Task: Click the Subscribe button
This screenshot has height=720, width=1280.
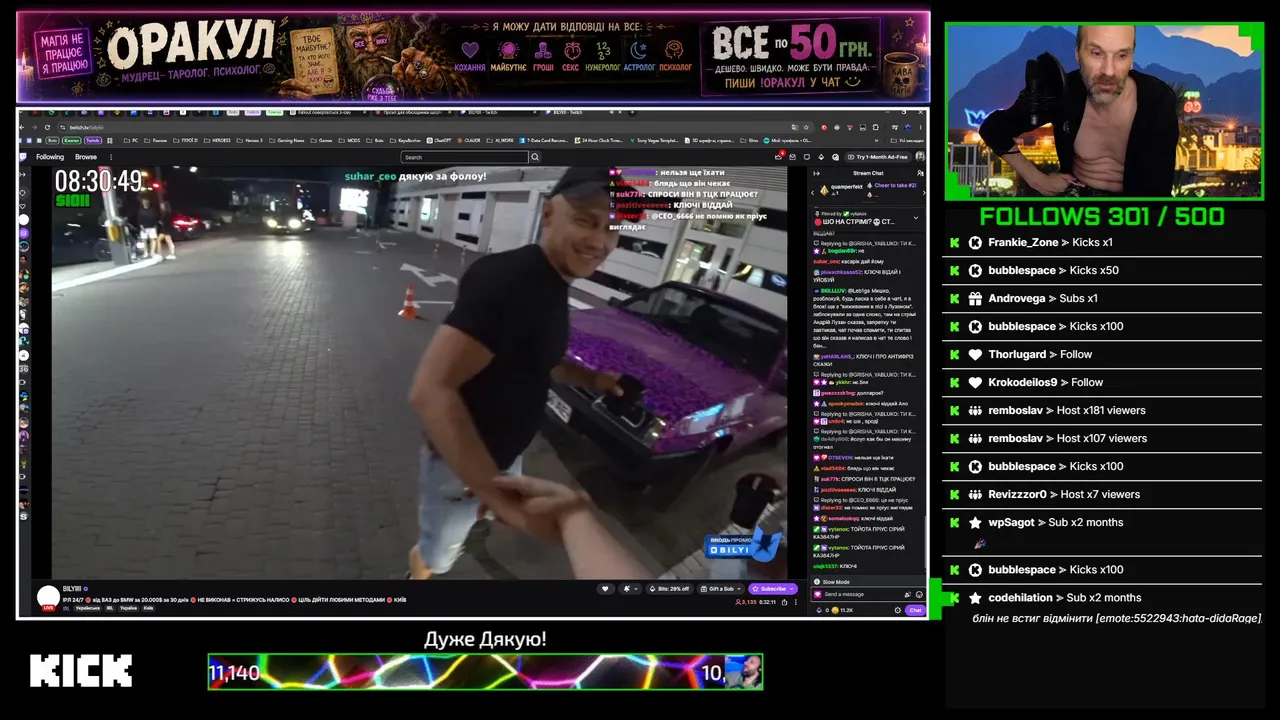Action: point(773,589)
